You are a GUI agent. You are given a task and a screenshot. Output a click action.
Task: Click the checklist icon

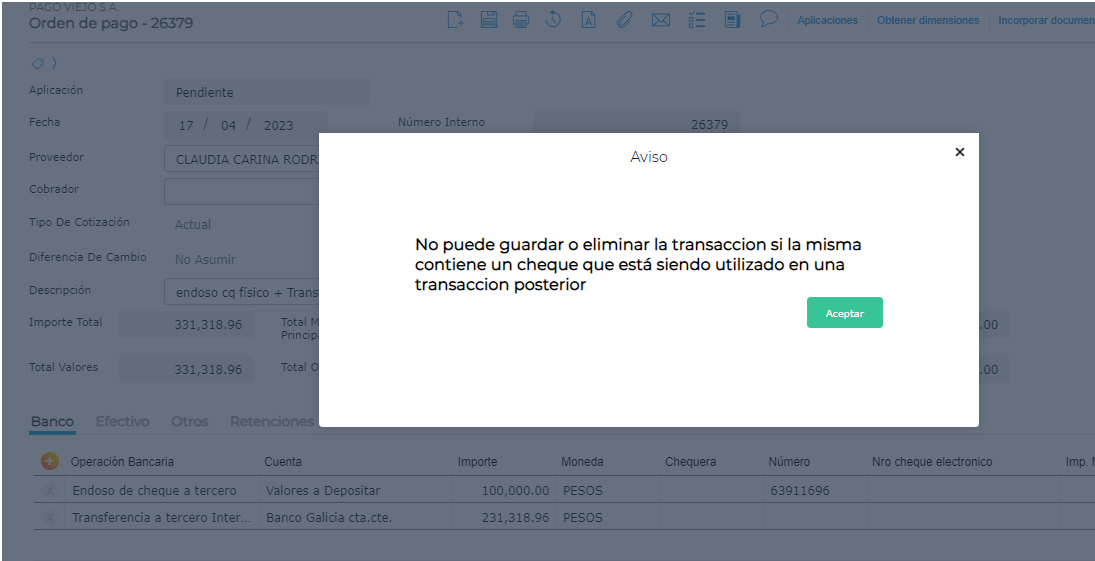point(696,20)
